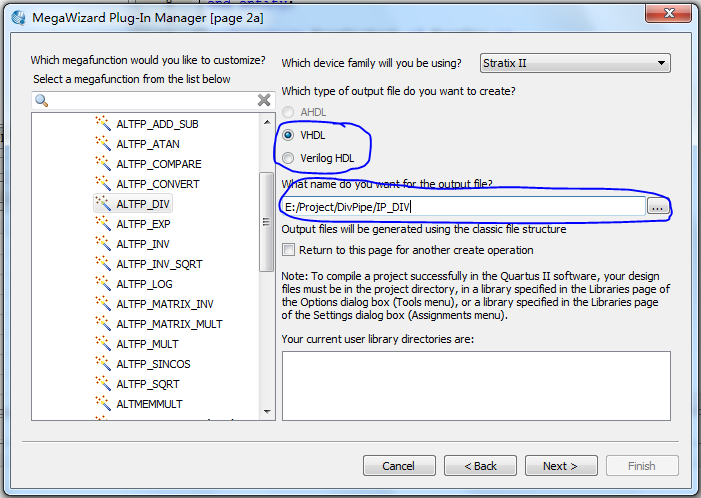
Task: Click the scroll down arrow of megafunction list
Action: tap(267, 412)
